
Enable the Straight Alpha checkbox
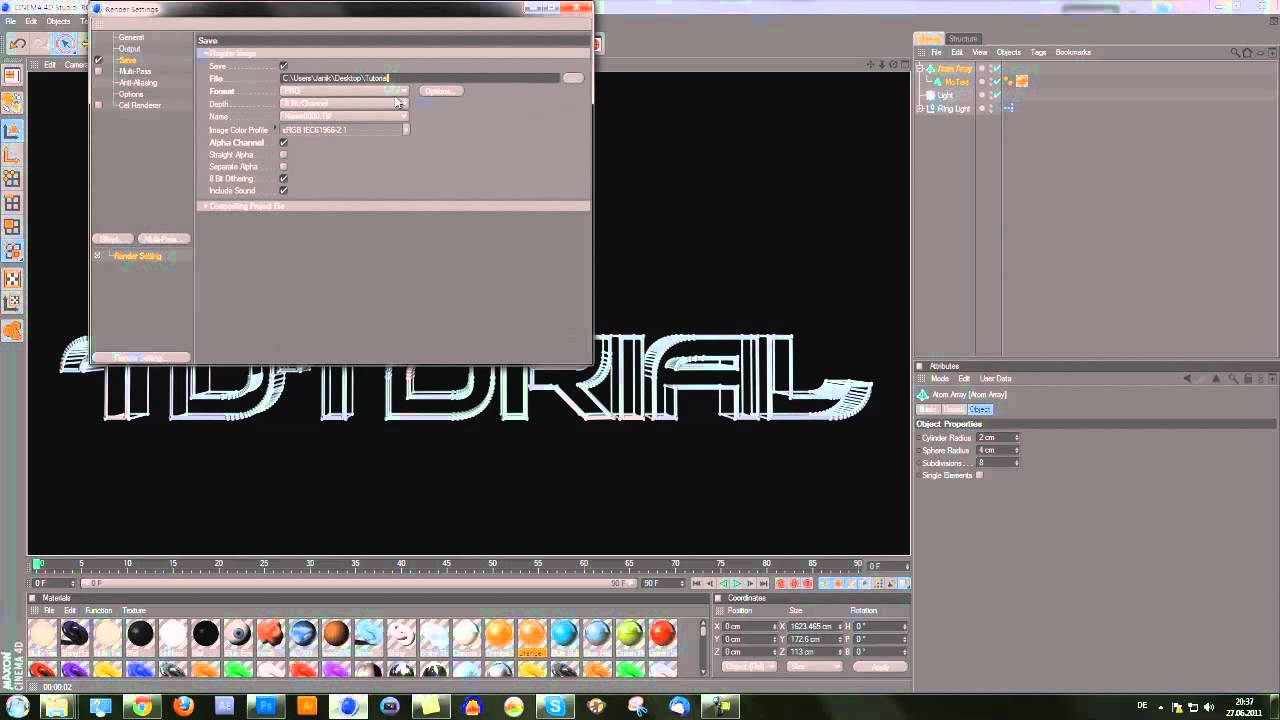(283, 155)
